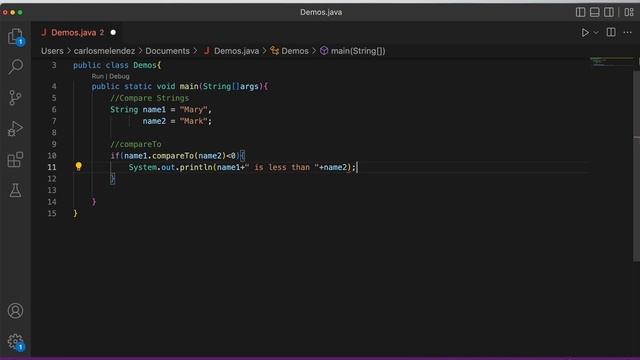The image size is (640, 360).
Task: Click Documents breadcrumb segment
Action: (x=167, y=51)
